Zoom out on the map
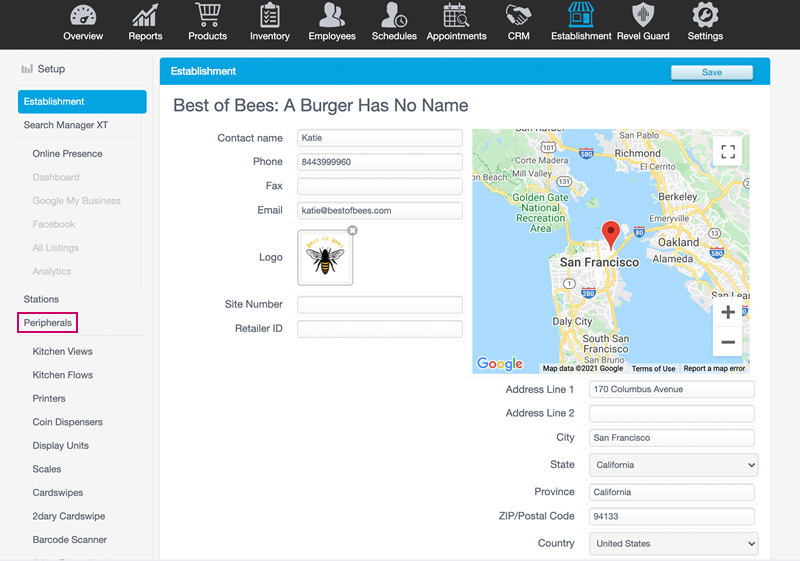 [x=728, y=342]
